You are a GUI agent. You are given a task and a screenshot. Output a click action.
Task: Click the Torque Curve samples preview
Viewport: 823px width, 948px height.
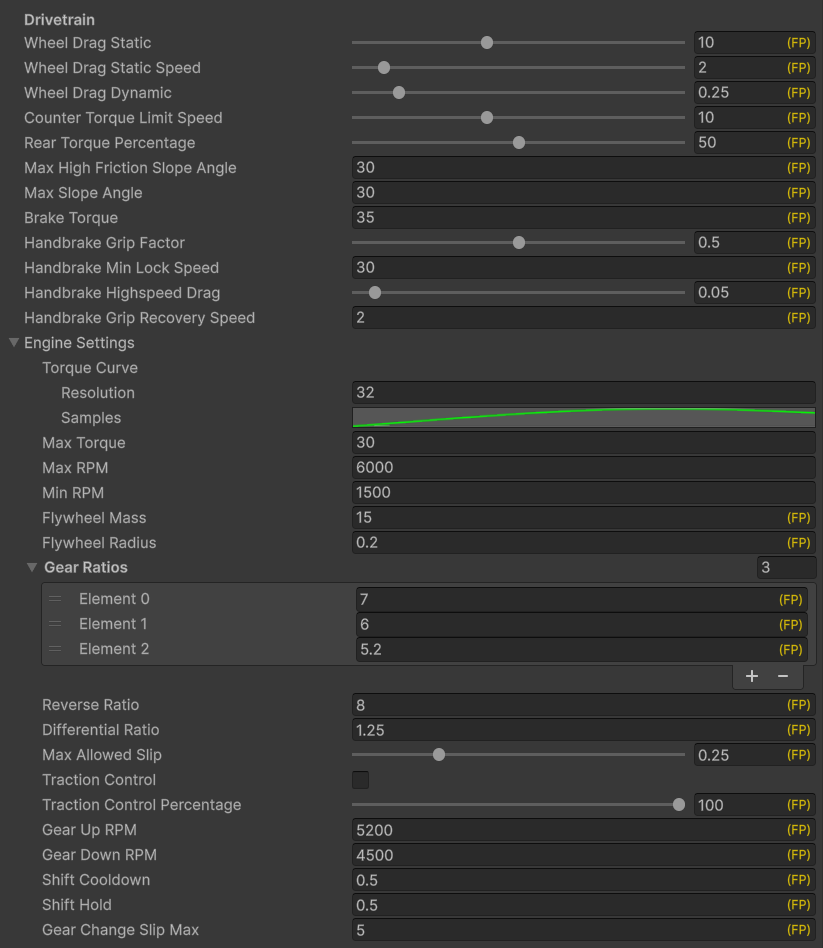583,418
